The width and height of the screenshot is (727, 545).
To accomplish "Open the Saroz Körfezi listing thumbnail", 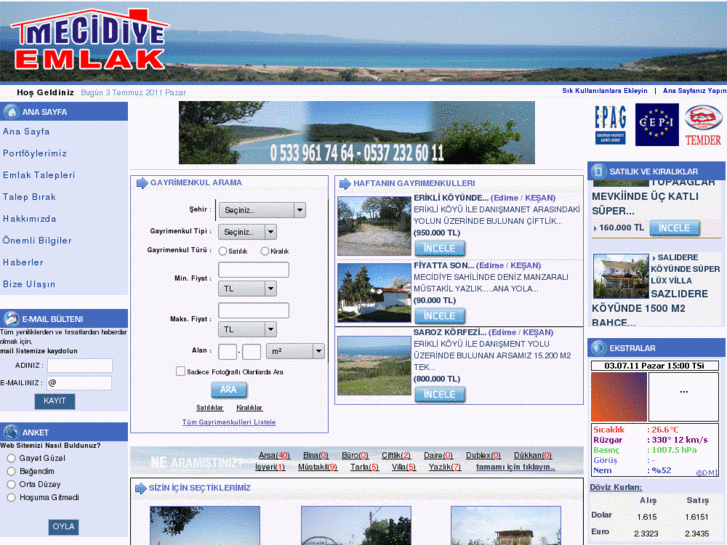I will point(374,365).
